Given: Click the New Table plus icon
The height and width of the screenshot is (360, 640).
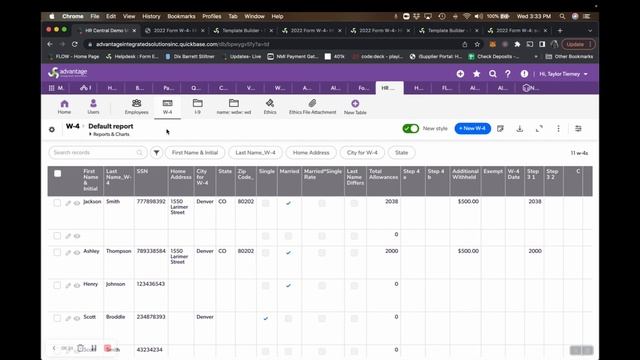Looking at the screenshot, I should tap(355, 104).
